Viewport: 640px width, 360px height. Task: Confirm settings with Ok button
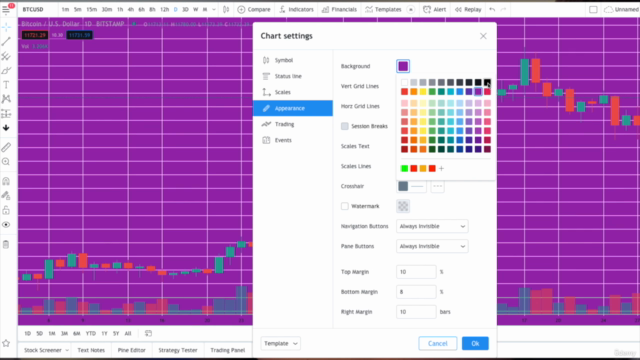475,343
